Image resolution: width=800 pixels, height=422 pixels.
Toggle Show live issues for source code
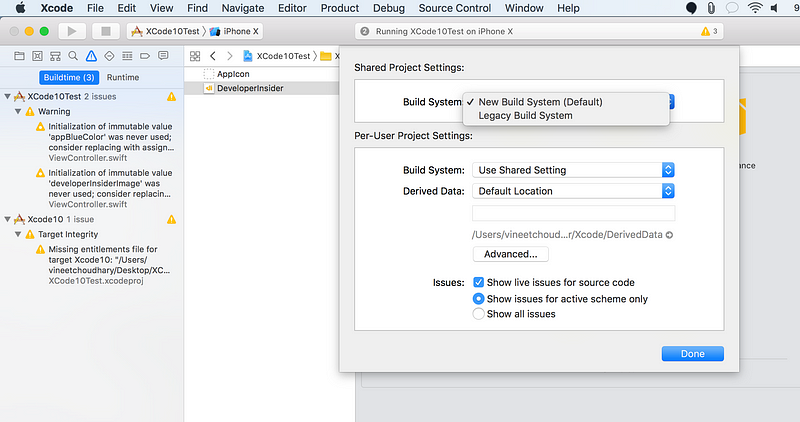point(479,282)
